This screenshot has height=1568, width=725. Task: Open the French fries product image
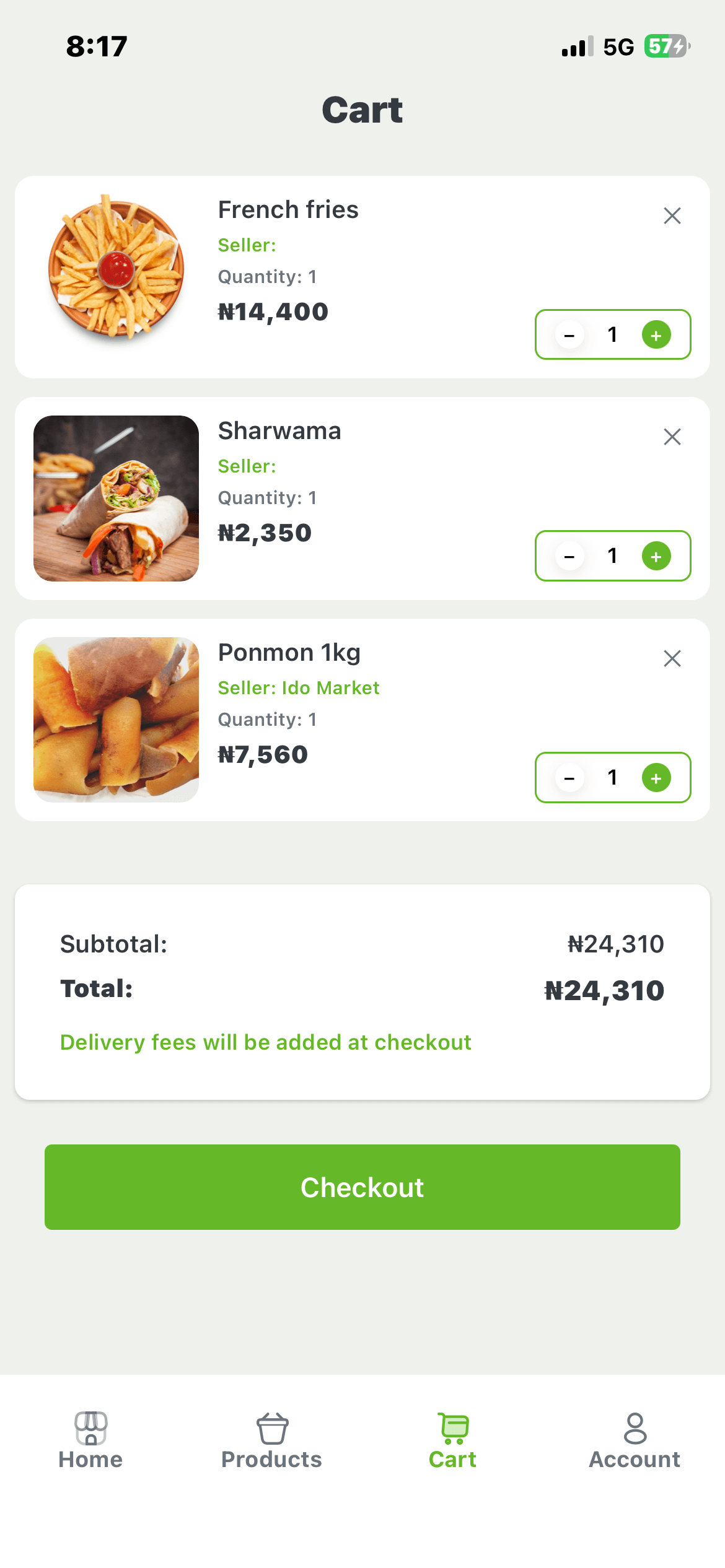point(116,268)
